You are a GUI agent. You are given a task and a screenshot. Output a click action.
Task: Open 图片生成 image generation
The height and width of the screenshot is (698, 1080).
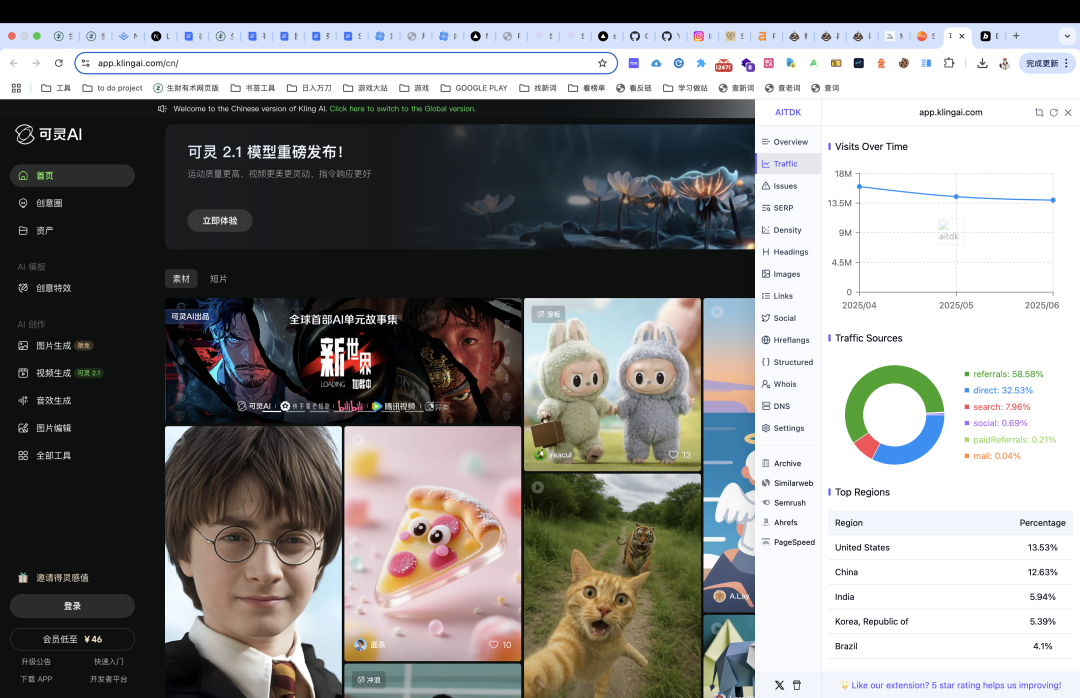pos(55,346)
